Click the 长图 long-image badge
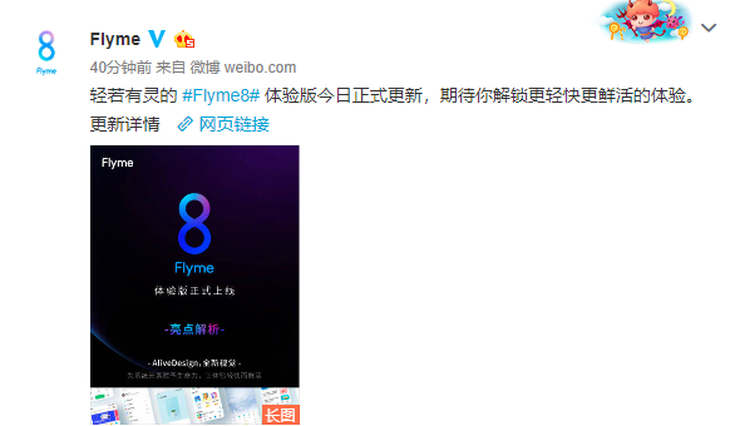The width and height of the screenshot is (730, 426). [x=281, y=415]
